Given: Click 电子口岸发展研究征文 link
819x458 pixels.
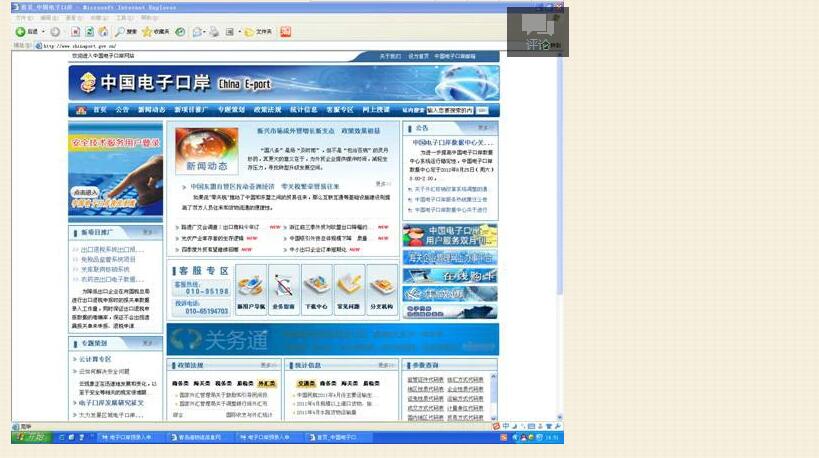Looking at the screenshot, I should [x=111, y=403].
